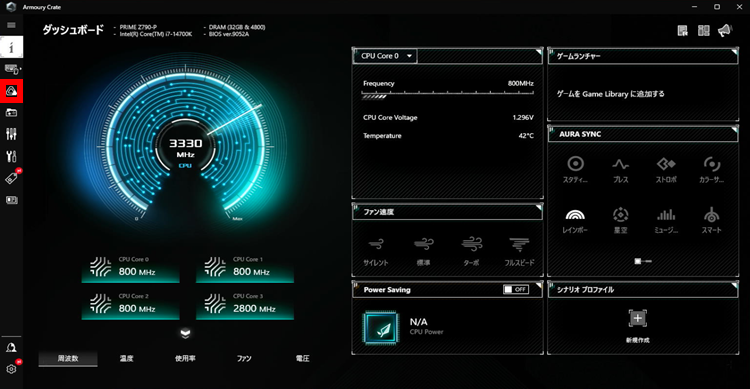Switch to the ファン tab
The image size is (750, 389).
[244, 358]
